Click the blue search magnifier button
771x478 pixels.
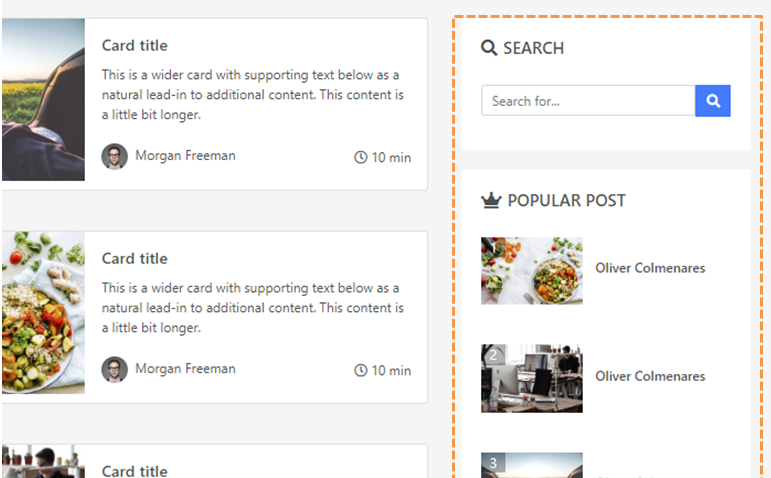pos(712,101)
